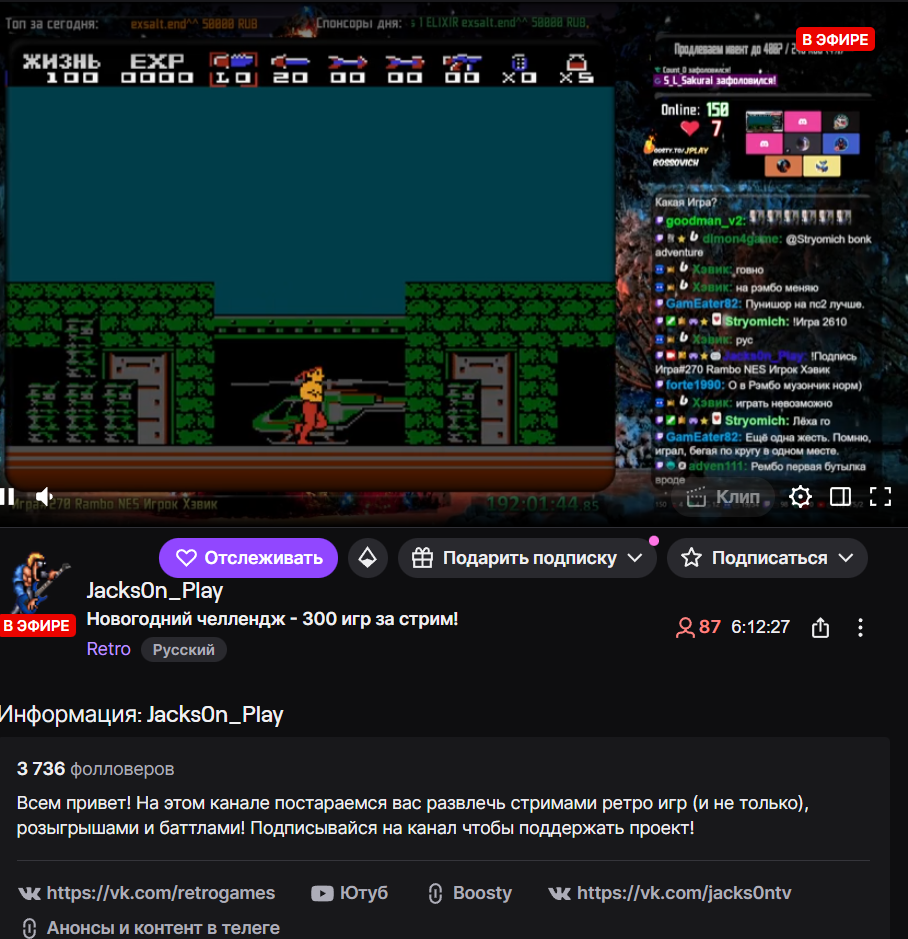This screenshot has height=939, width=908.
Task: Create a clip with the Клип button
Action: 722,497
